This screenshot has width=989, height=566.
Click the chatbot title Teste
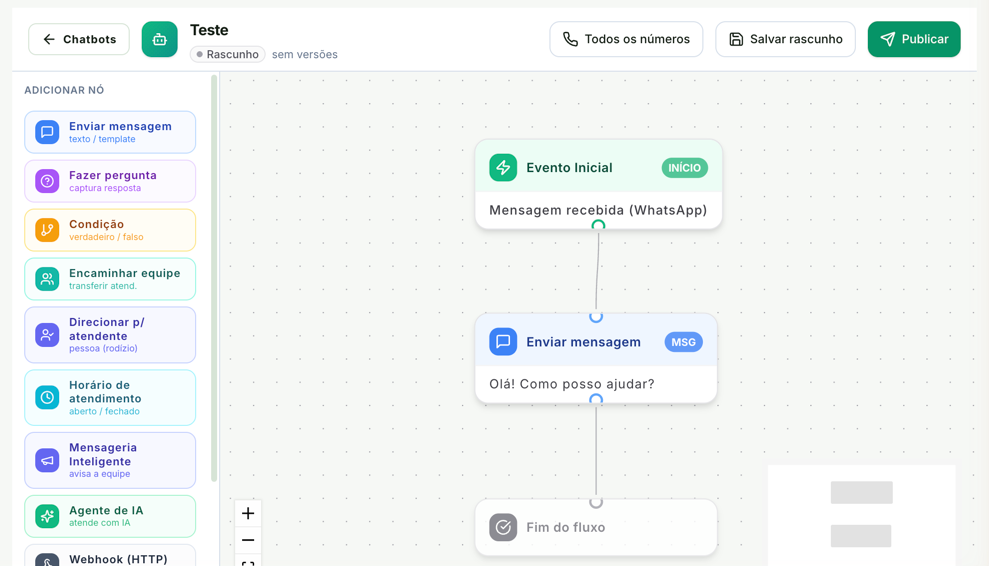[x=209, y=30]
